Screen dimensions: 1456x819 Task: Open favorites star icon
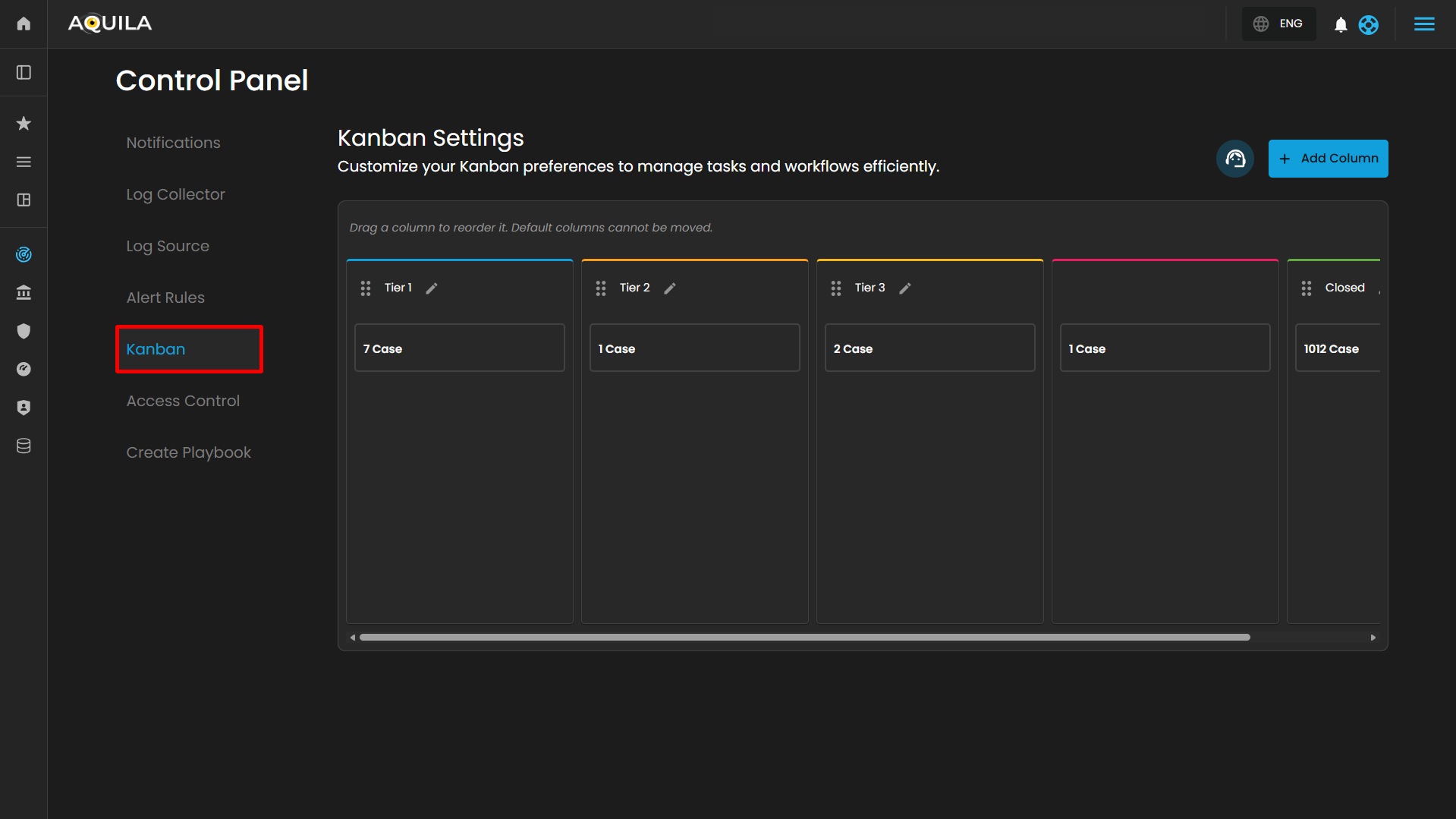[x=24, y=123]
